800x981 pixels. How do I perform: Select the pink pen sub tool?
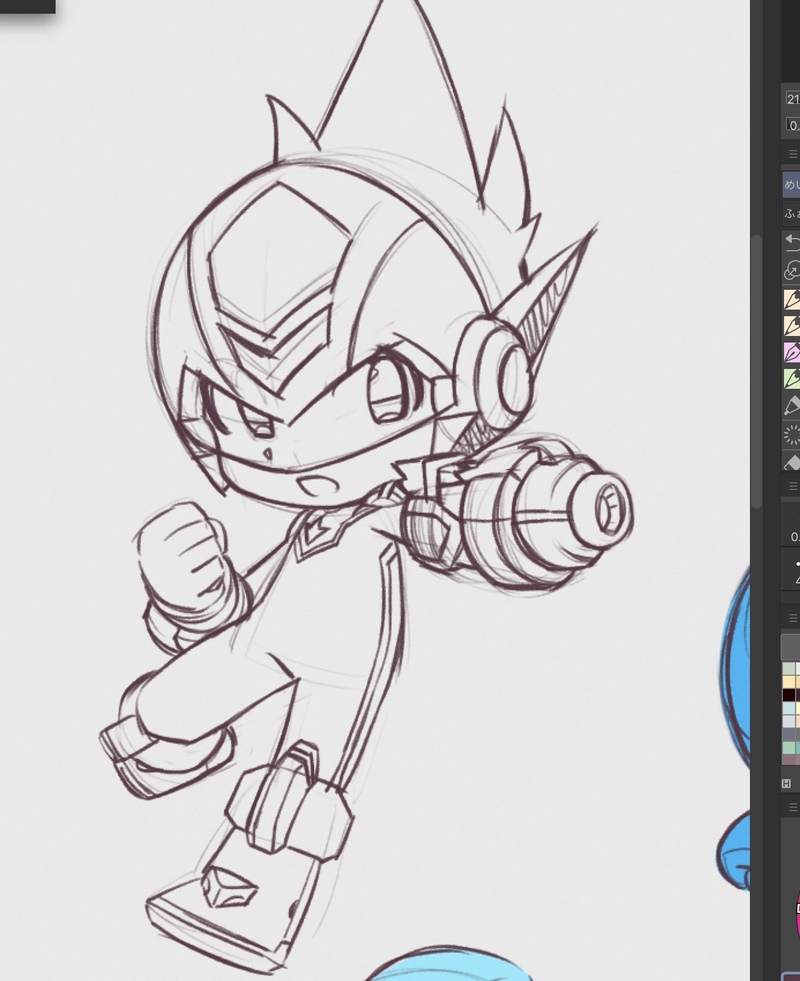point(792,352)
